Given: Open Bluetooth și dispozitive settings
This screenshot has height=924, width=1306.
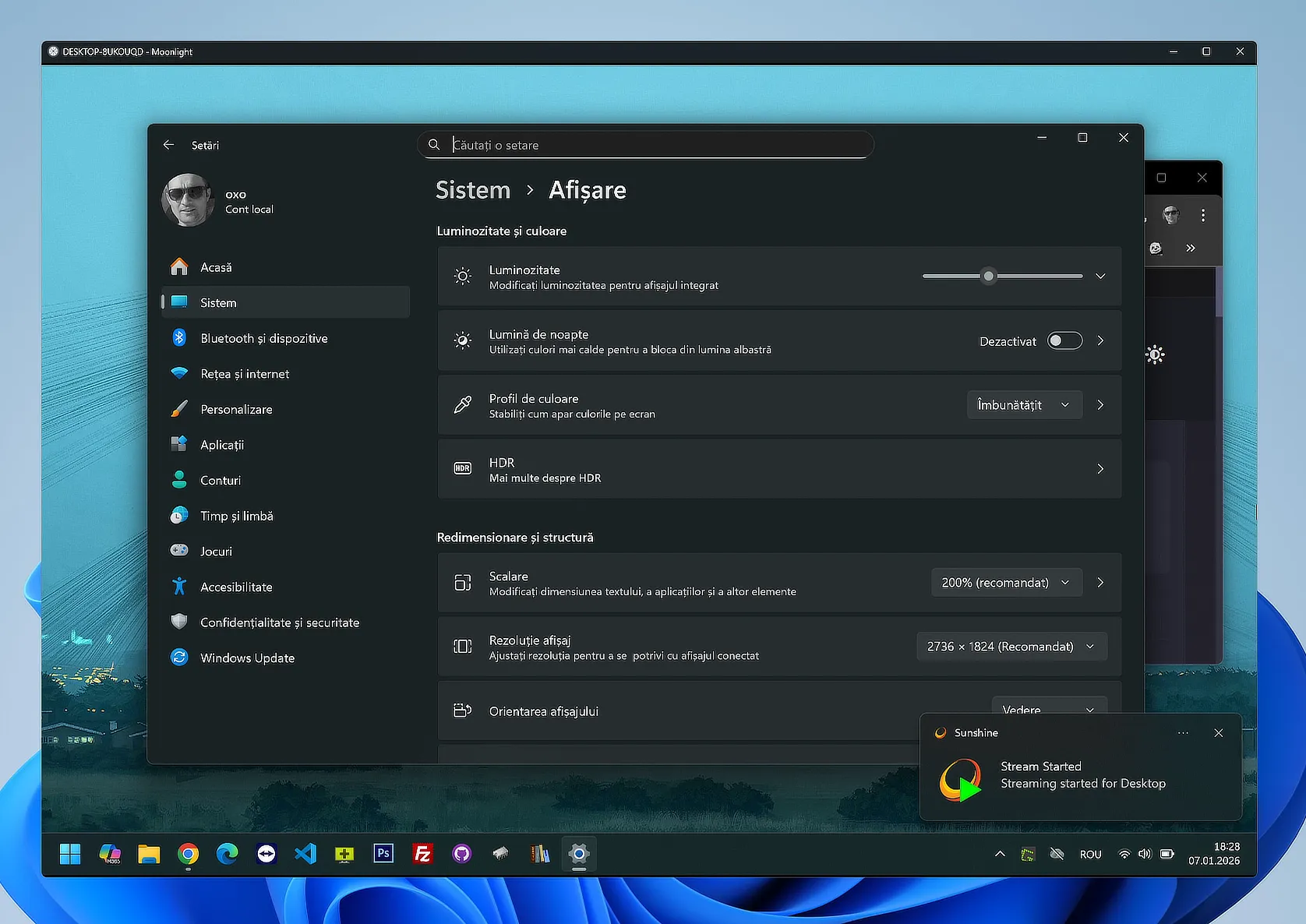Looking at the screenshot, I should [x=263, y=338].
